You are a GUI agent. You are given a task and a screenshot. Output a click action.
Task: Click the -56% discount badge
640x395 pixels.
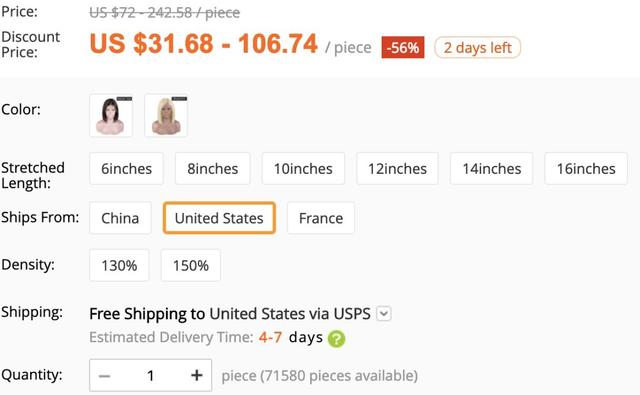(403, 47)
